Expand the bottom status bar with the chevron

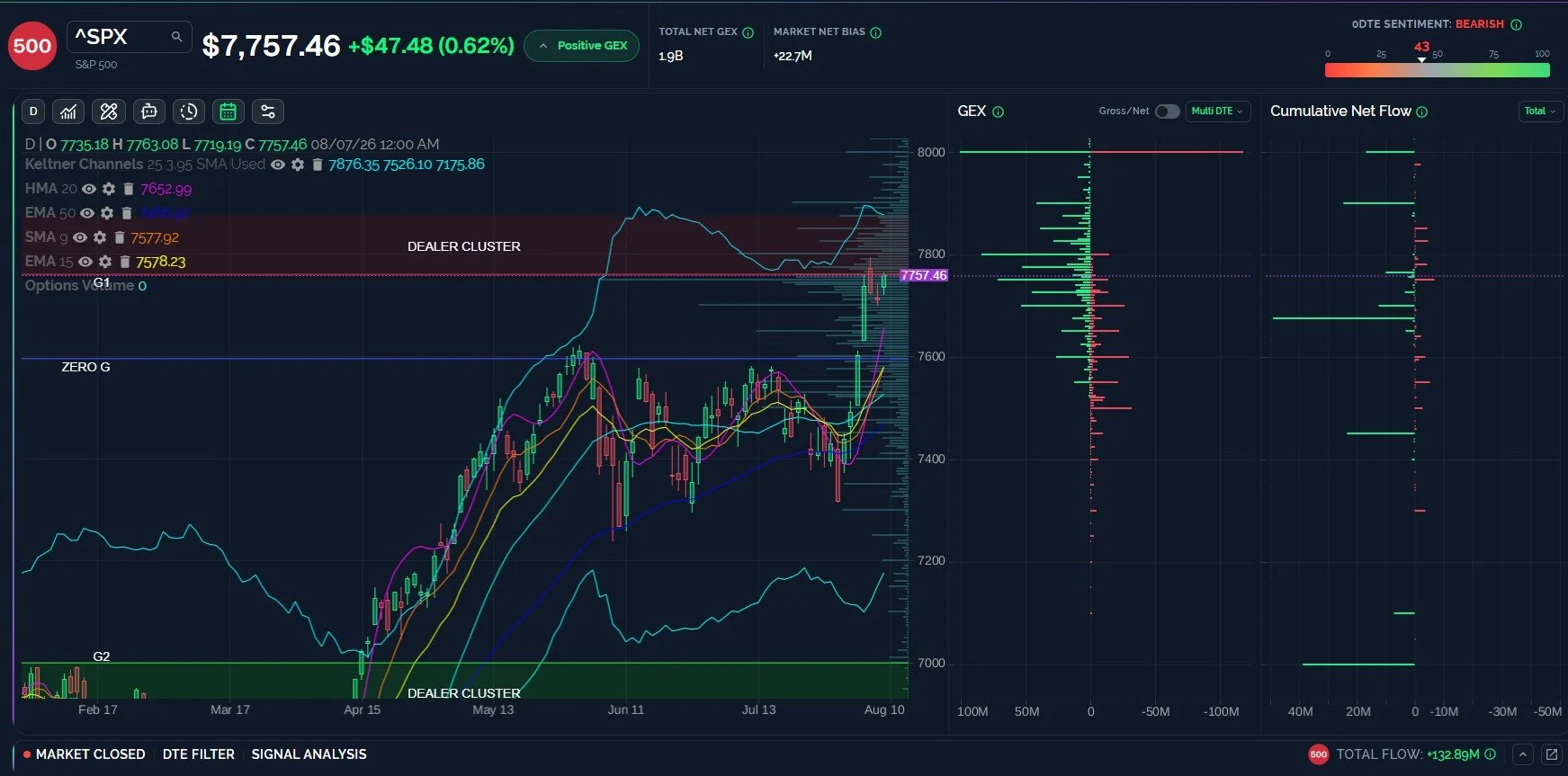[1522, 754]
